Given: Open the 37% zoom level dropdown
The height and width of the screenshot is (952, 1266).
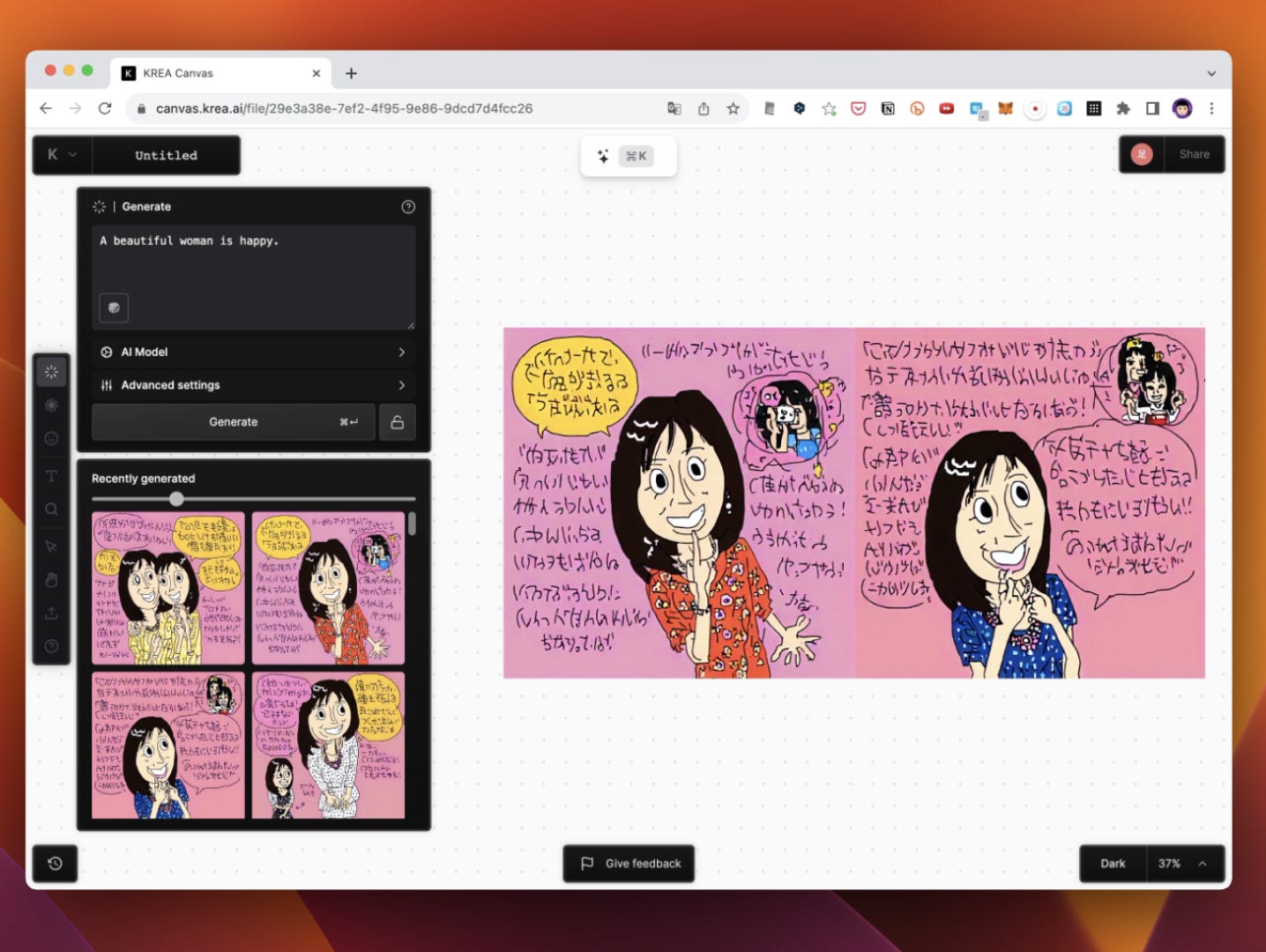Looking at the screenshot, I should point(1185,864).
